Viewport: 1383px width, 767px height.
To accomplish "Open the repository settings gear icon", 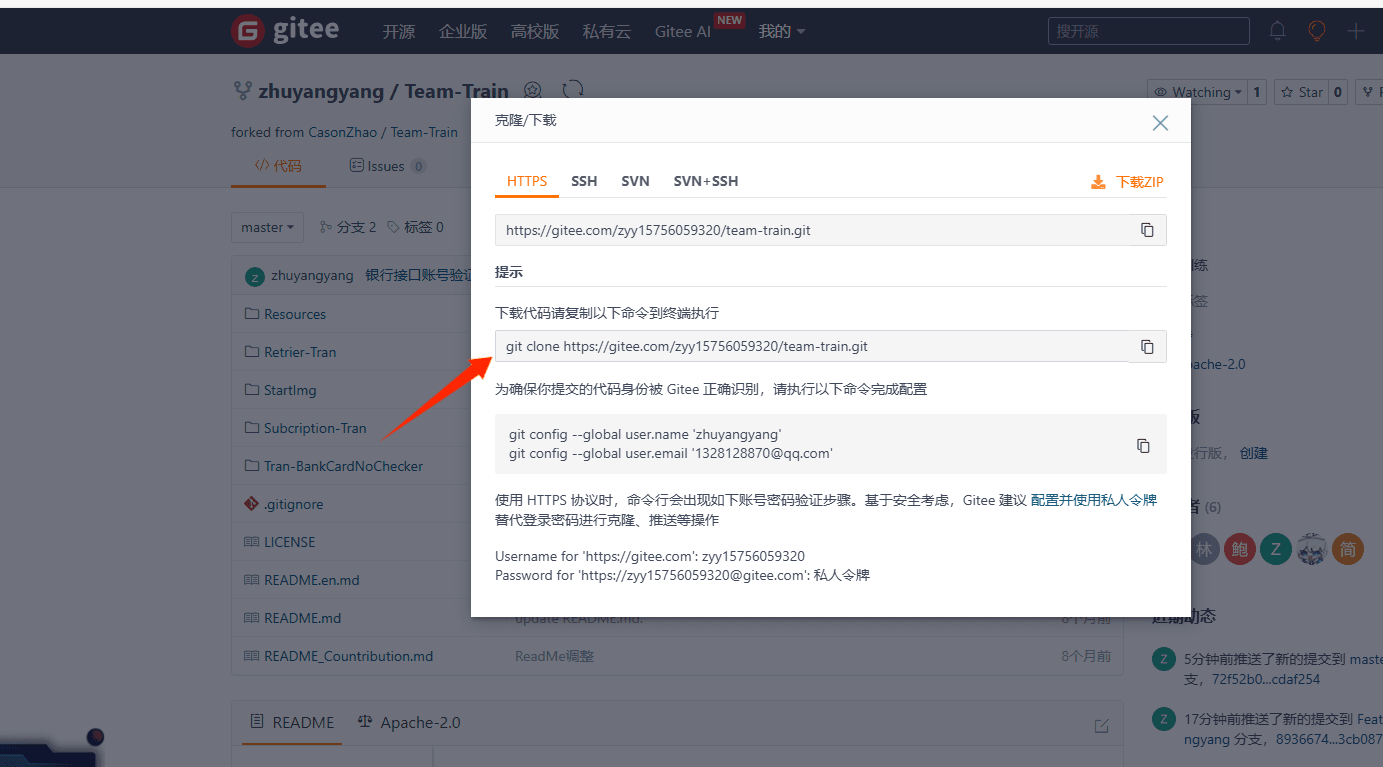I will point(532,89).
